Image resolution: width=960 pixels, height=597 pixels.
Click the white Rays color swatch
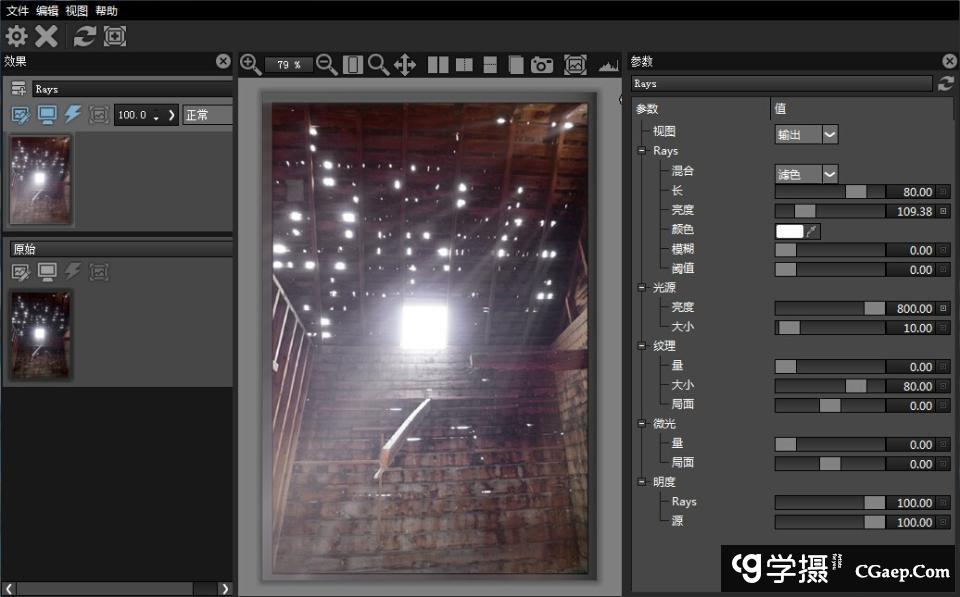click(789, 231)
